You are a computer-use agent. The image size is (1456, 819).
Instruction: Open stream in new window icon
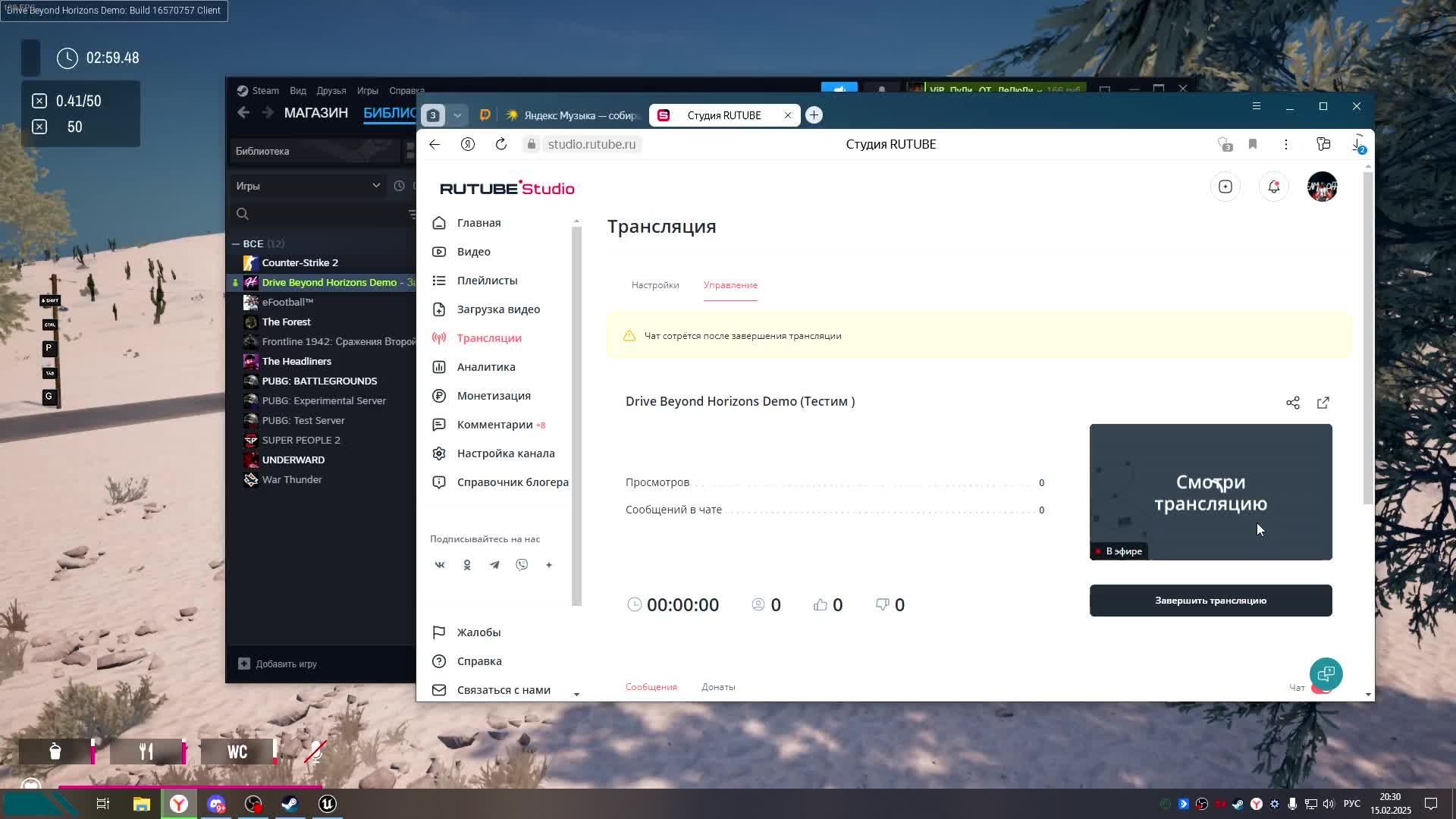(1323, 403)
